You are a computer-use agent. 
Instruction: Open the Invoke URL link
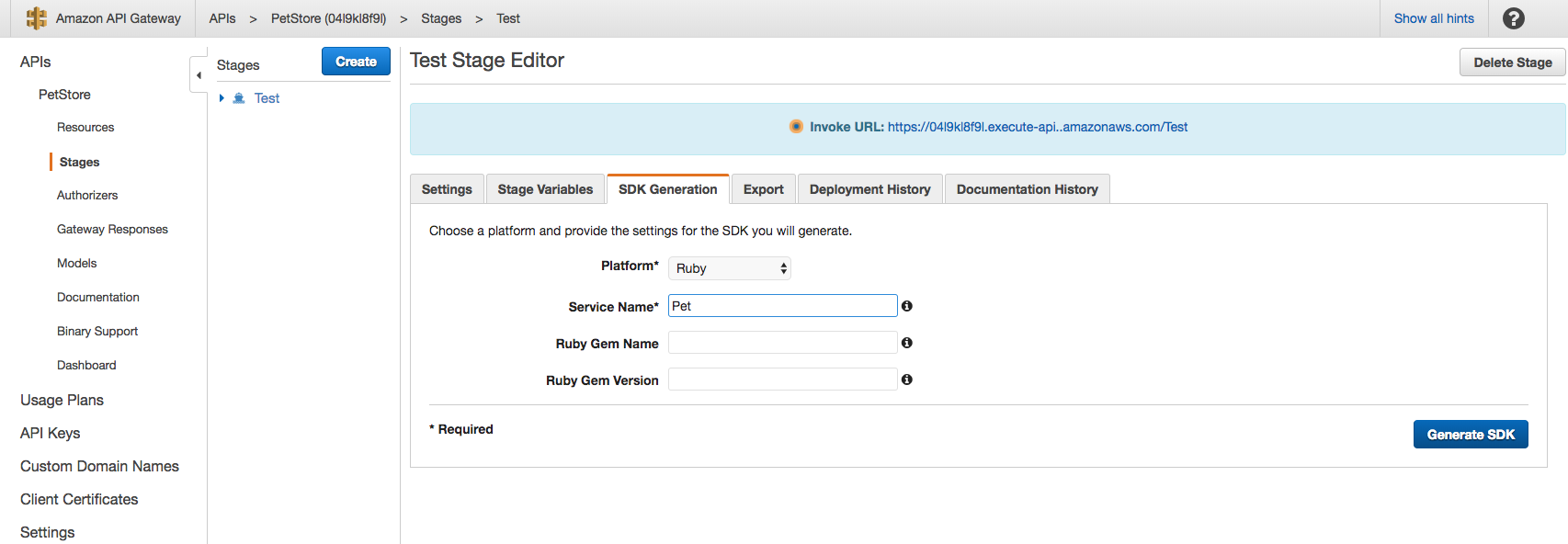[1038, 127]
